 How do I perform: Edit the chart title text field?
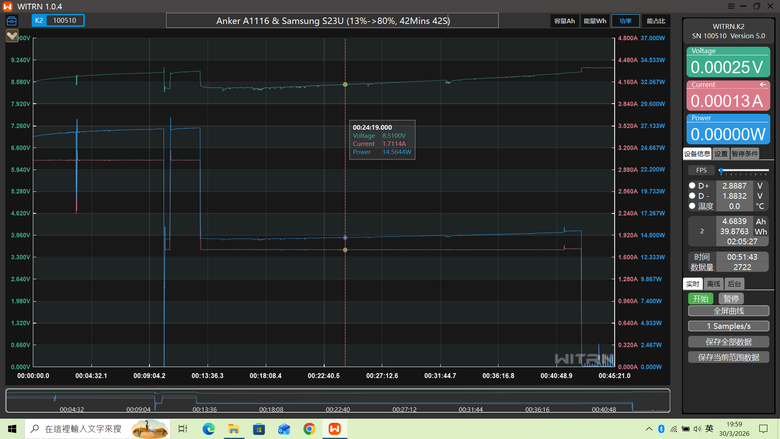coord(332,21)
